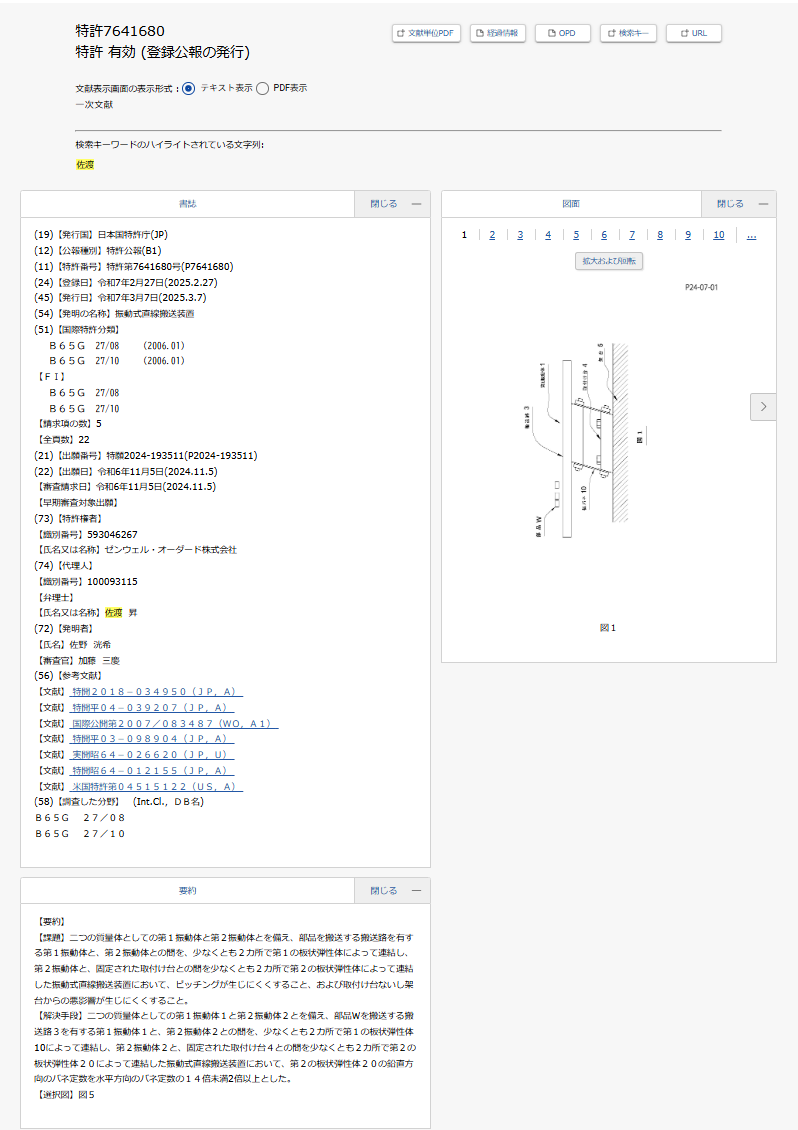Go to drawing page 4
Viewport: 798px width, 1130px height.
[x=548, y=235]
